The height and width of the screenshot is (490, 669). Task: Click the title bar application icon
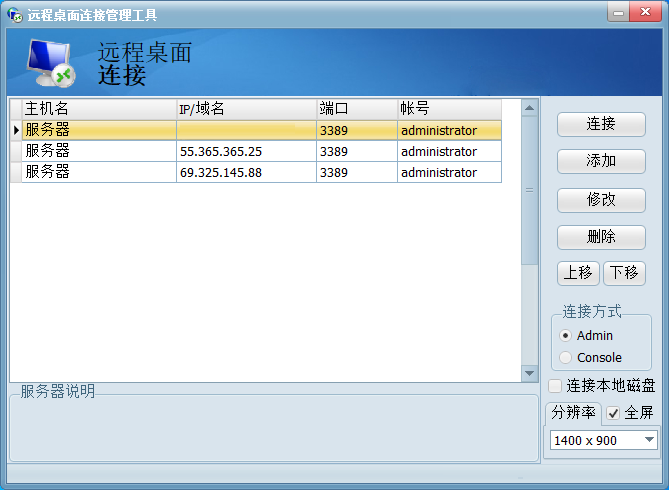tap(15, 15)
